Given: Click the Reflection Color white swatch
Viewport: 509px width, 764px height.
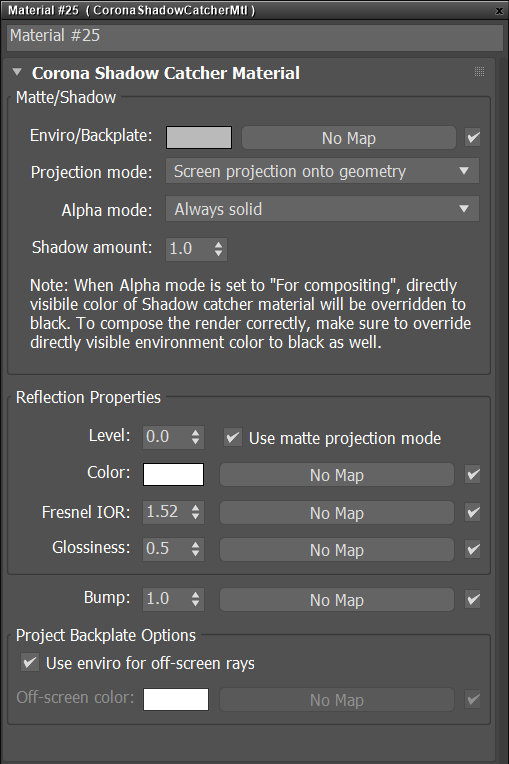Looking at the screenshot, I should coord(173,475).
